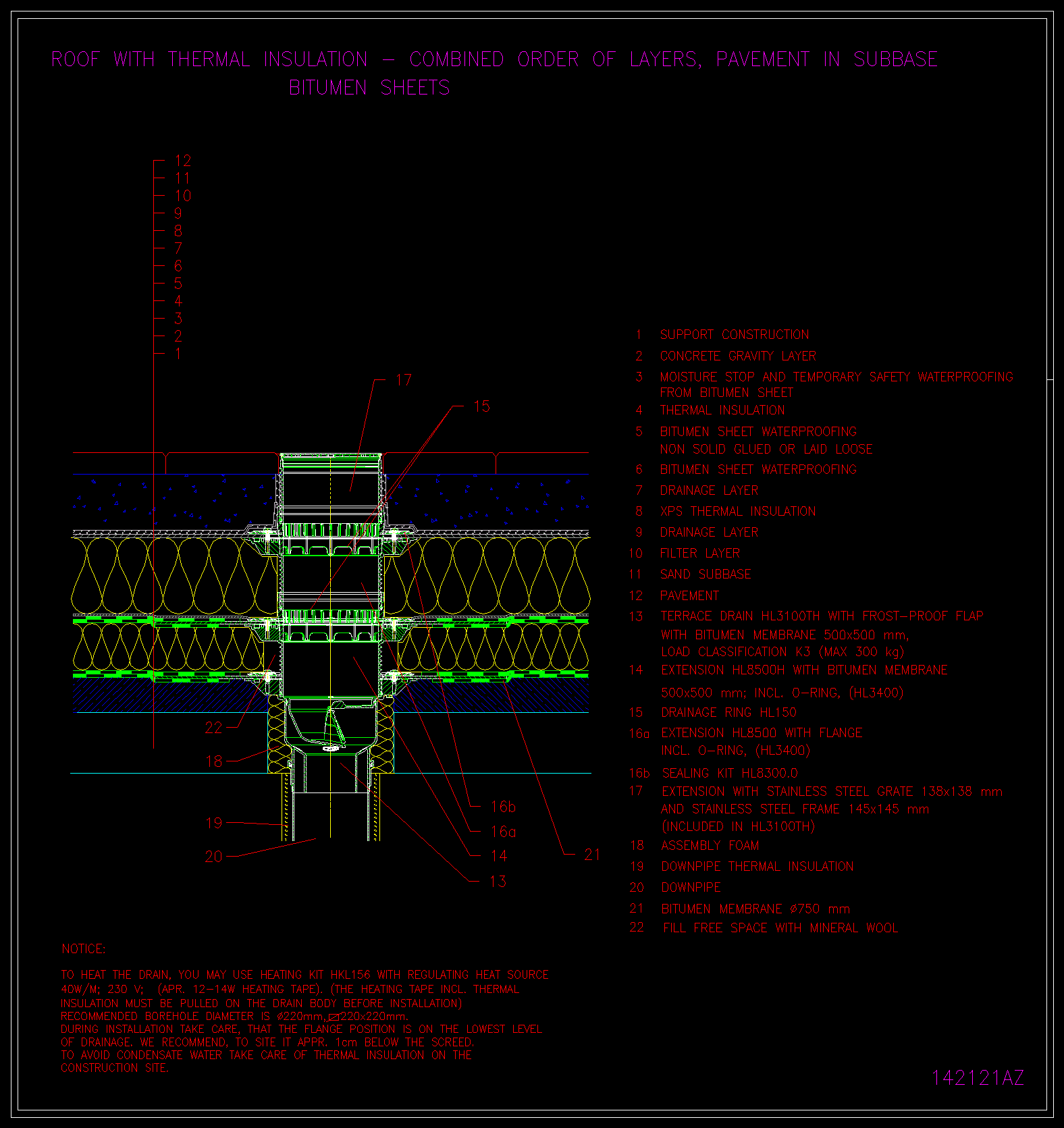Select callout label 14 below the section
This screenshot has width=1064, height=1128.
pyautogui.click(x=499, y=856)
